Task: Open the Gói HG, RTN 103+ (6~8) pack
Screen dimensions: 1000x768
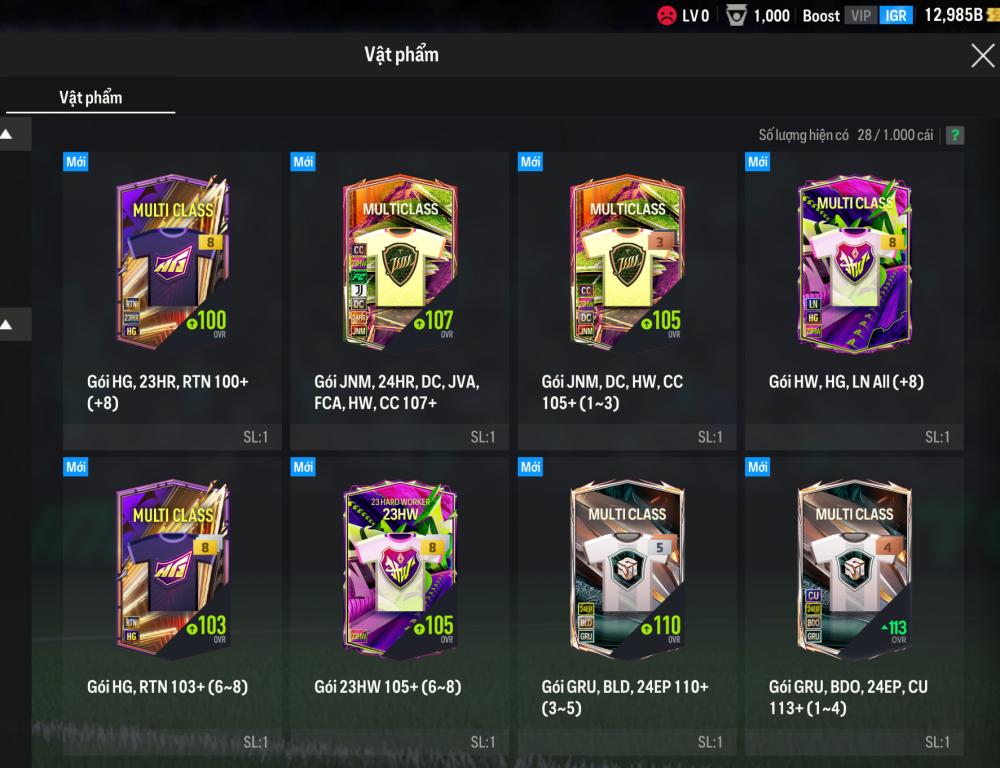Action: [x=172, y=606]
